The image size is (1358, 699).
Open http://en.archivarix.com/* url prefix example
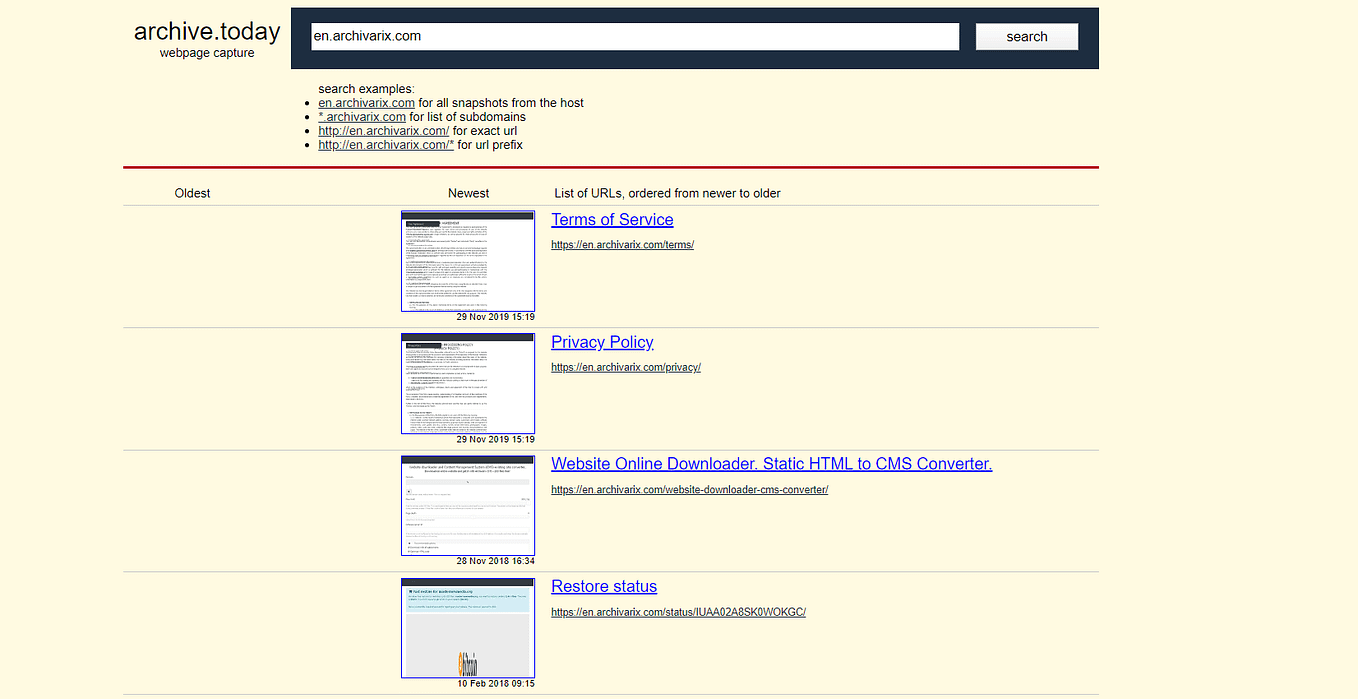[x=386, y=145]
